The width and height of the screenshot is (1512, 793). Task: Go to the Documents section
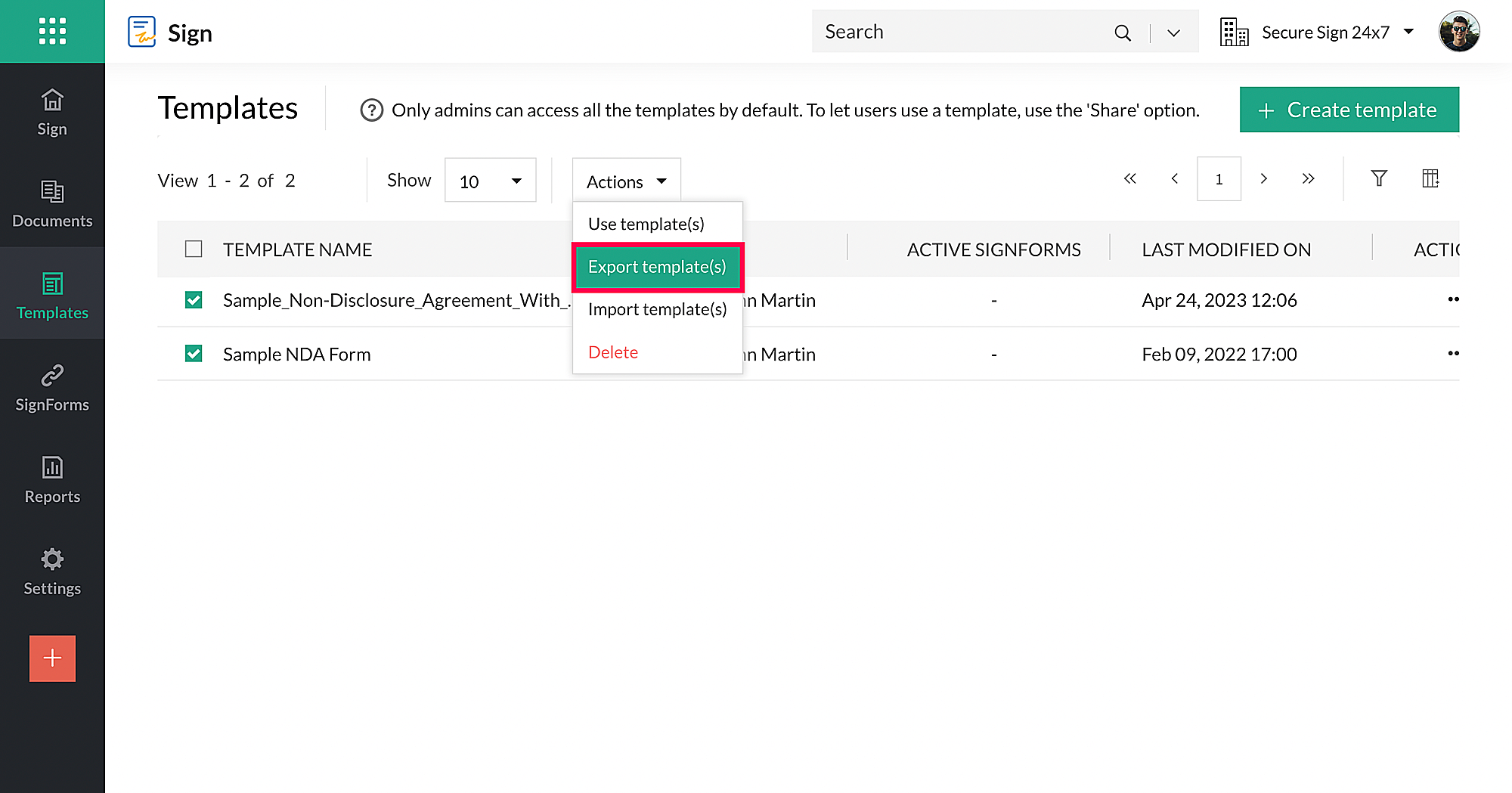click(52, 203)
